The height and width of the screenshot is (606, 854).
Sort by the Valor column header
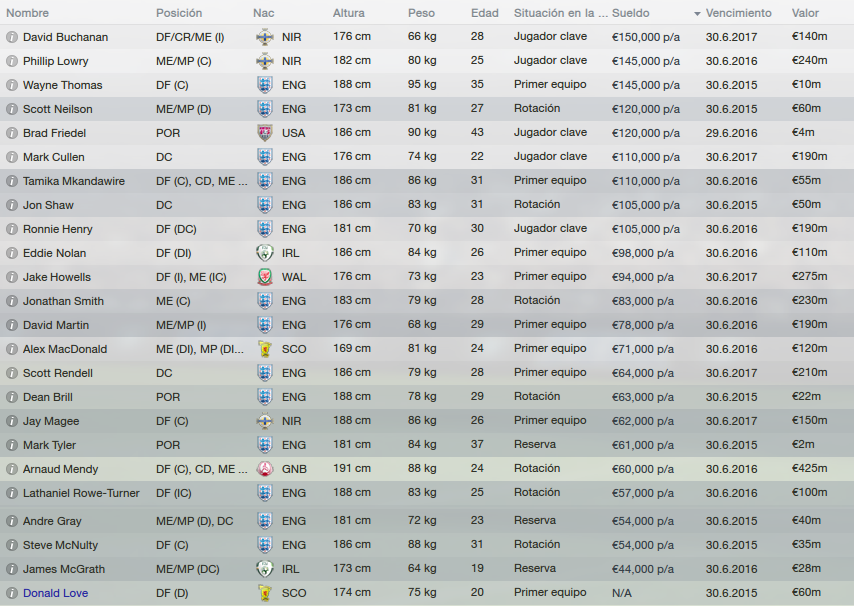(805, 13)
